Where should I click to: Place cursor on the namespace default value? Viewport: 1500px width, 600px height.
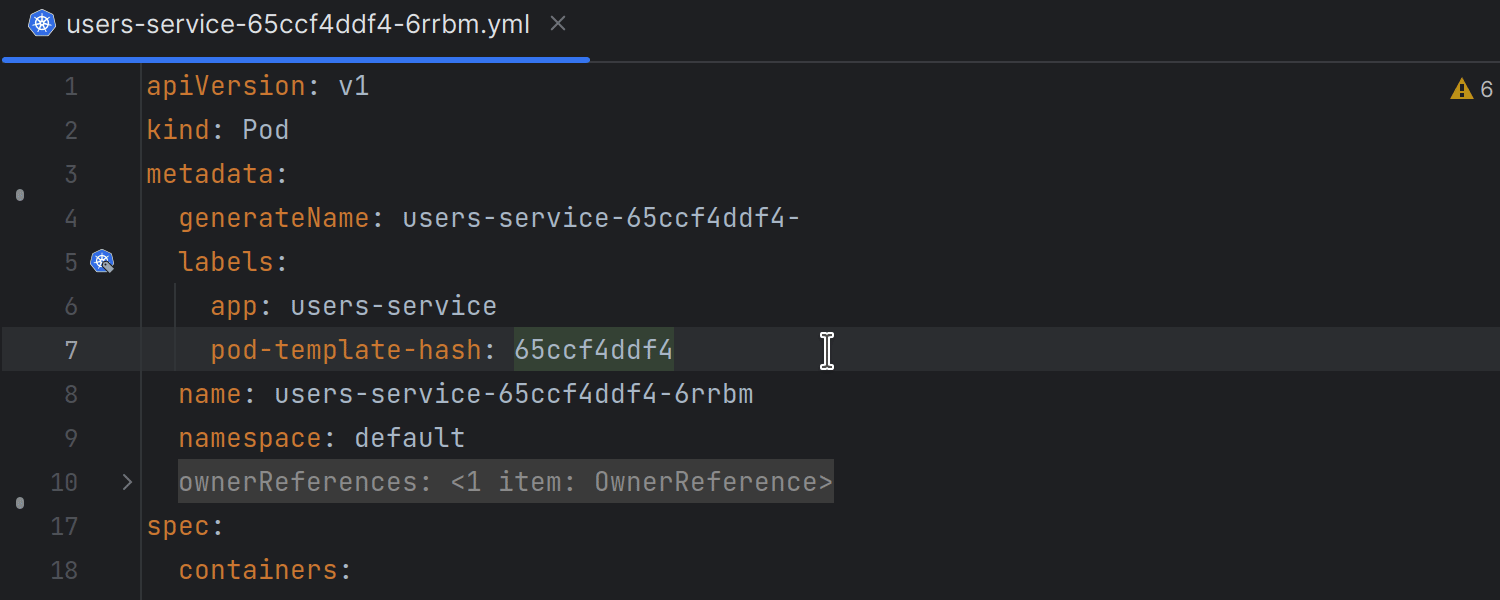pyautogui.click(x=409, y=437)
